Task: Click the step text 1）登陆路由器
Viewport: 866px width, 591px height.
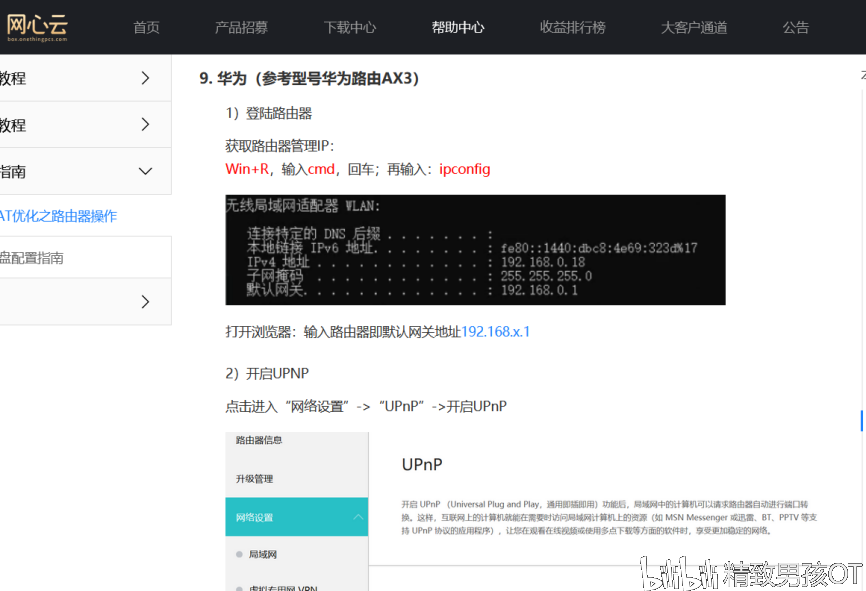Action: 269,113
